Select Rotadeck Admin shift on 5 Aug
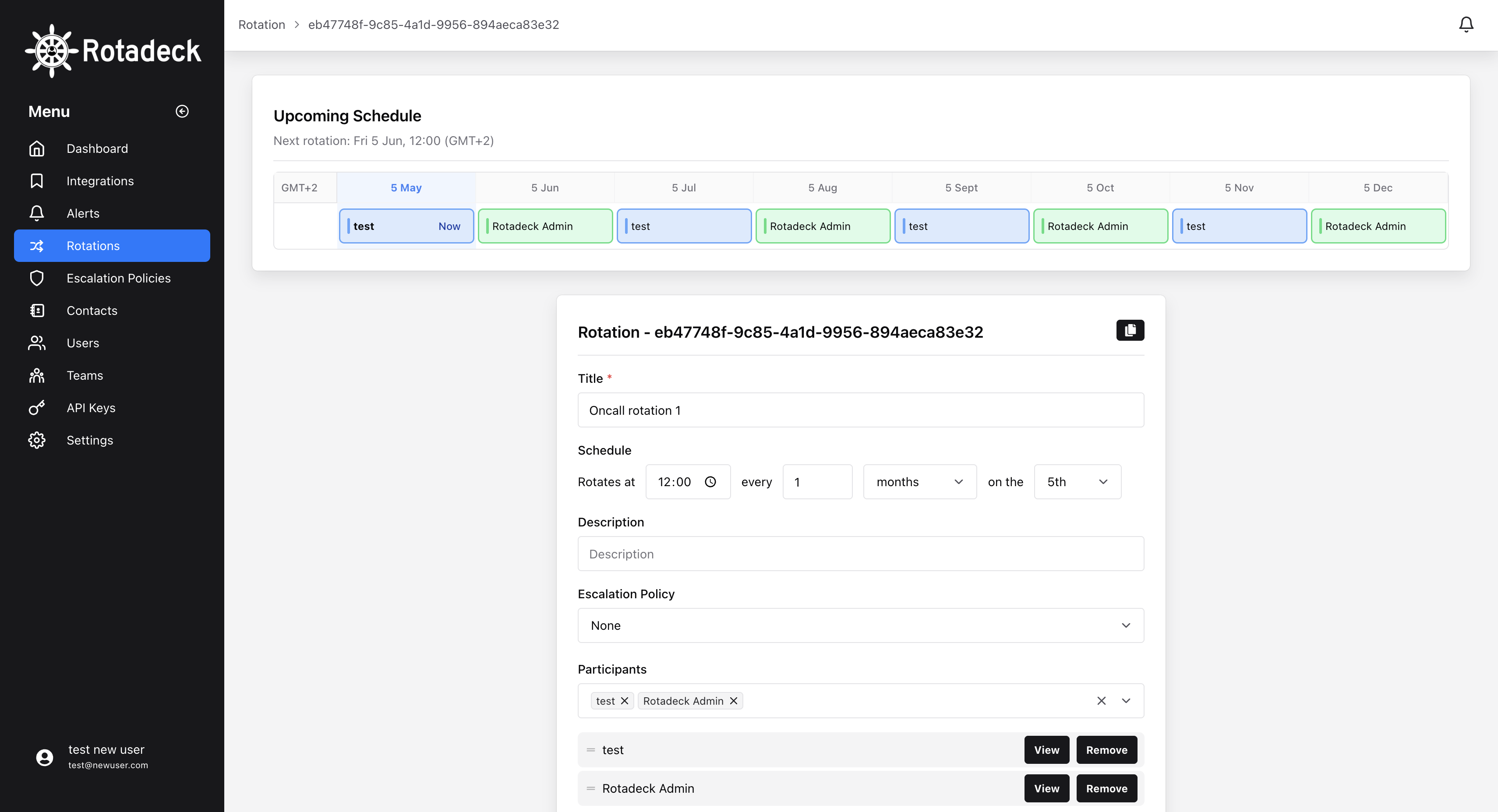The height and width of the screenshot is (812, 1498). 823,226
